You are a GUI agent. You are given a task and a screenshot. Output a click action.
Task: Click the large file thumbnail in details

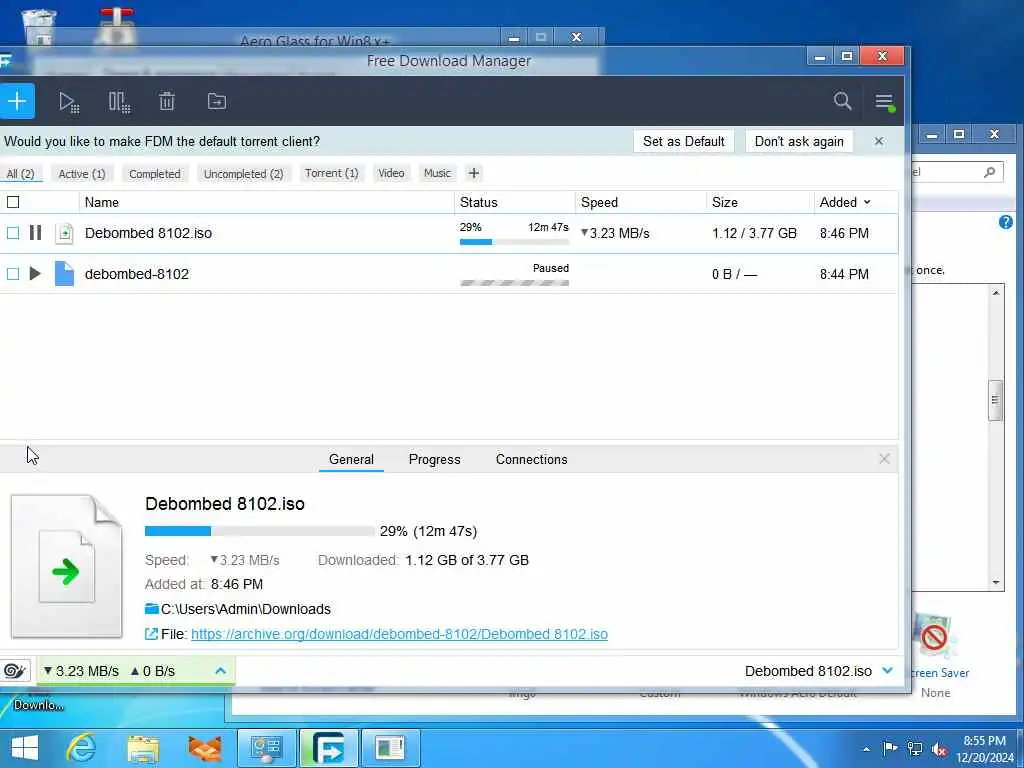pyautogui.click(x=67, y=566)
